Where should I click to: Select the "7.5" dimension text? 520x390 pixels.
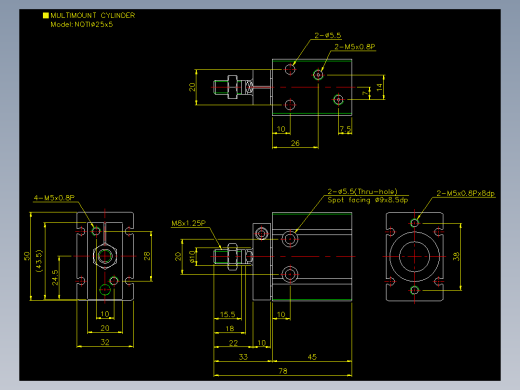[x=345, y=129]
